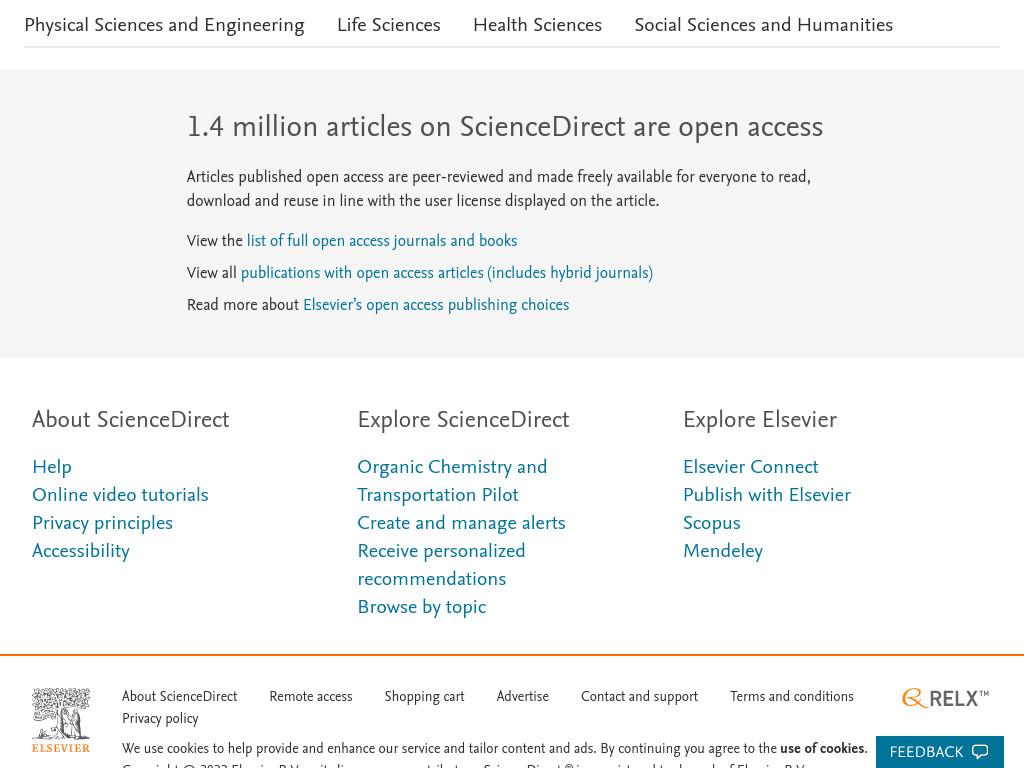This screenshot has height=768, width=1024.
Task: Open the Help link
Action: coord(52,467)
